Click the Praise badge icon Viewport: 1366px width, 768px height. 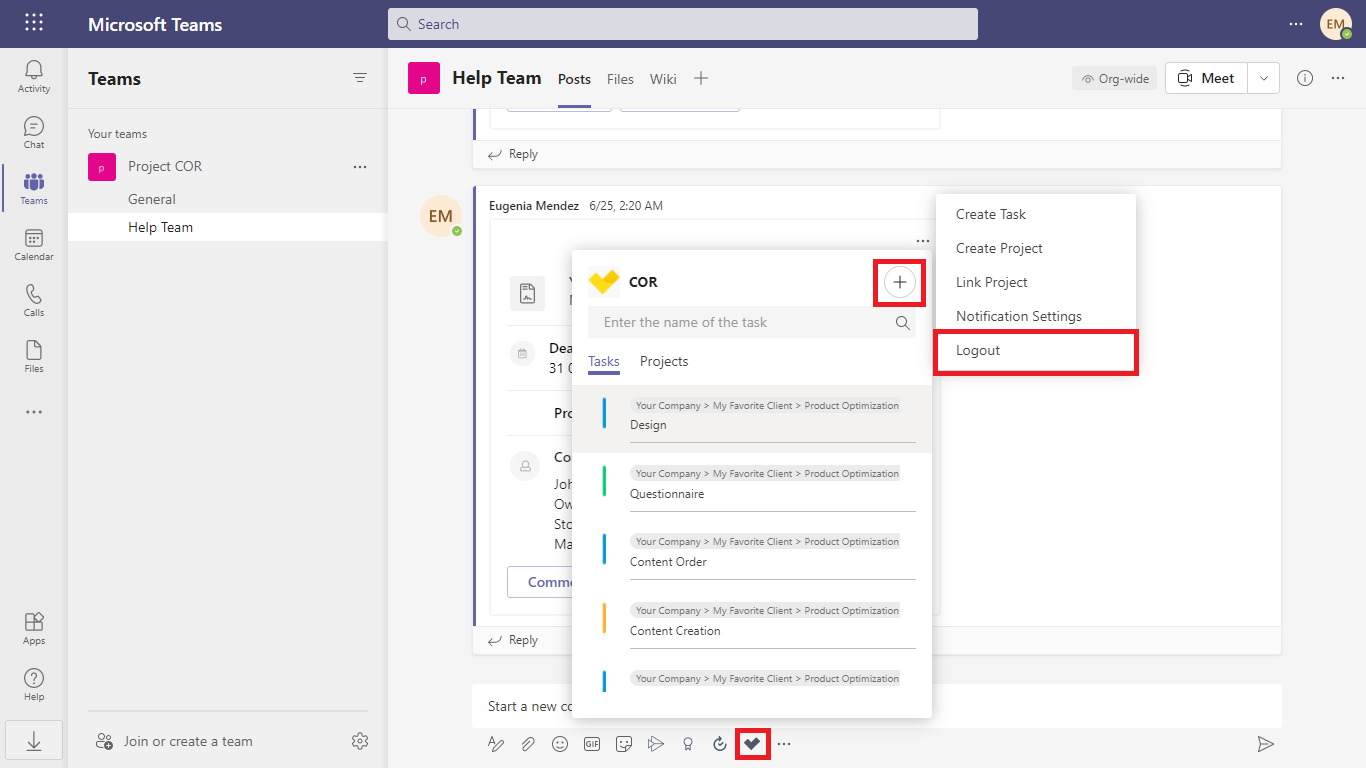688,743
